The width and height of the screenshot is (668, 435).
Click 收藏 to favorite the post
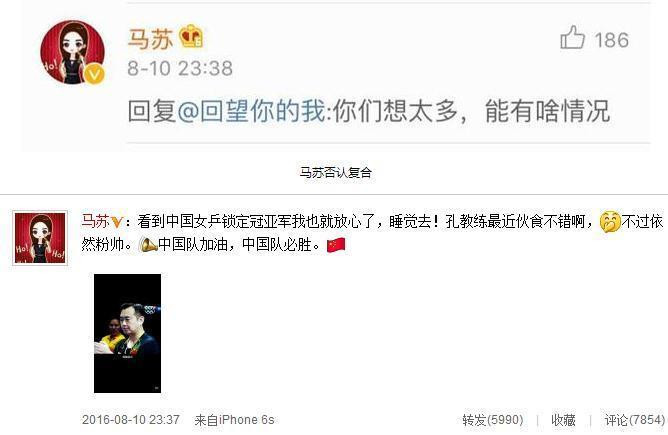[x=563, y=420]
